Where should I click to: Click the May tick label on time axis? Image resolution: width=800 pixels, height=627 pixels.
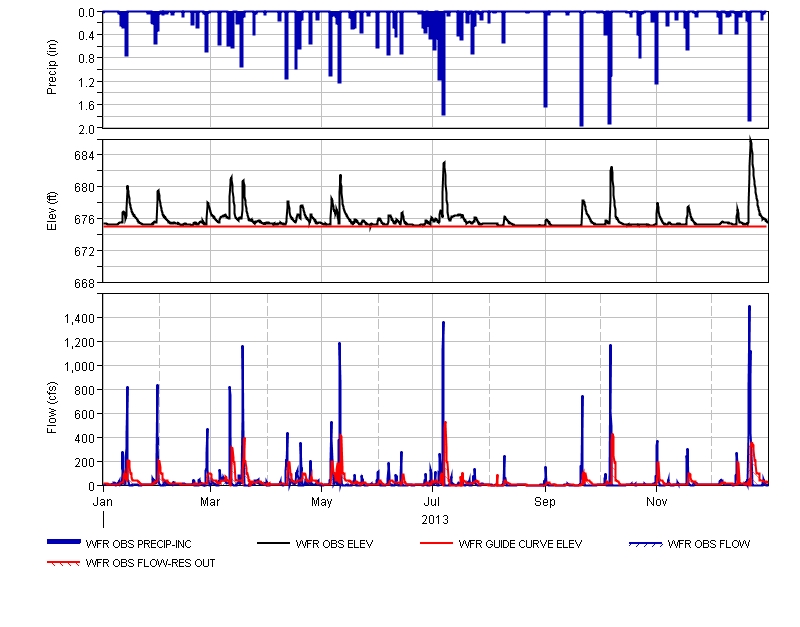pos(321,502)
